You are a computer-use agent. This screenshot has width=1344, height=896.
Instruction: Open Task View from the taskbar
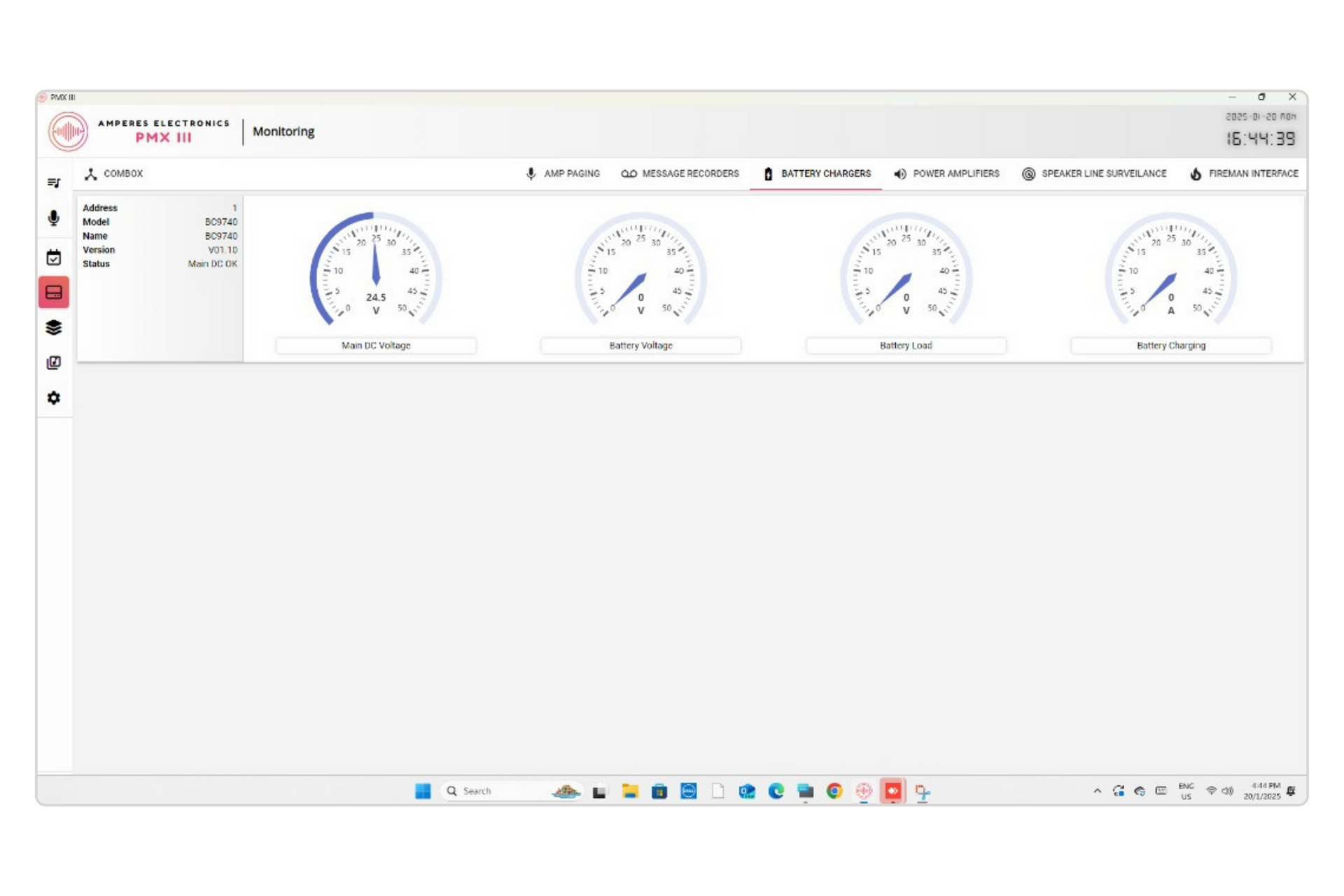tap(599, 792)
